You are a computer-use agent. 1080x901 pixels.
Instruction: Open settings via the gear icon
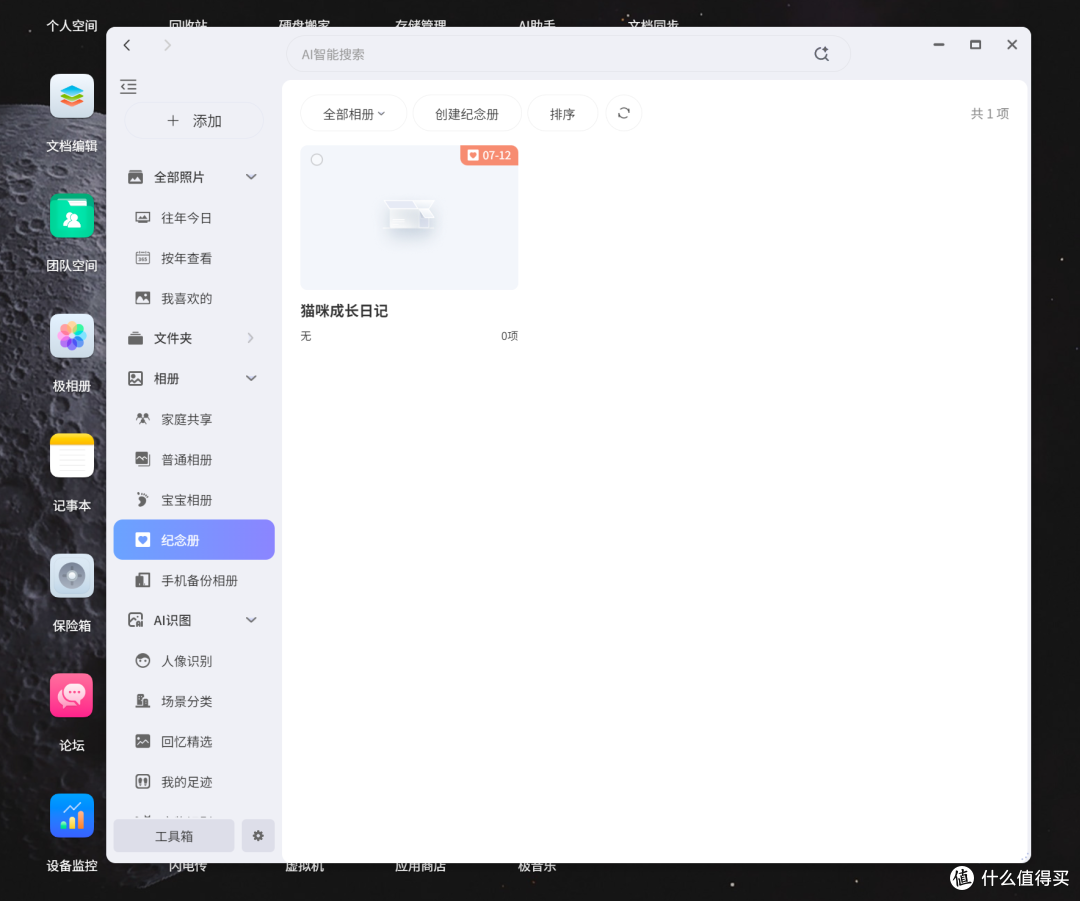pyautogui.click(x=258, y=836)
